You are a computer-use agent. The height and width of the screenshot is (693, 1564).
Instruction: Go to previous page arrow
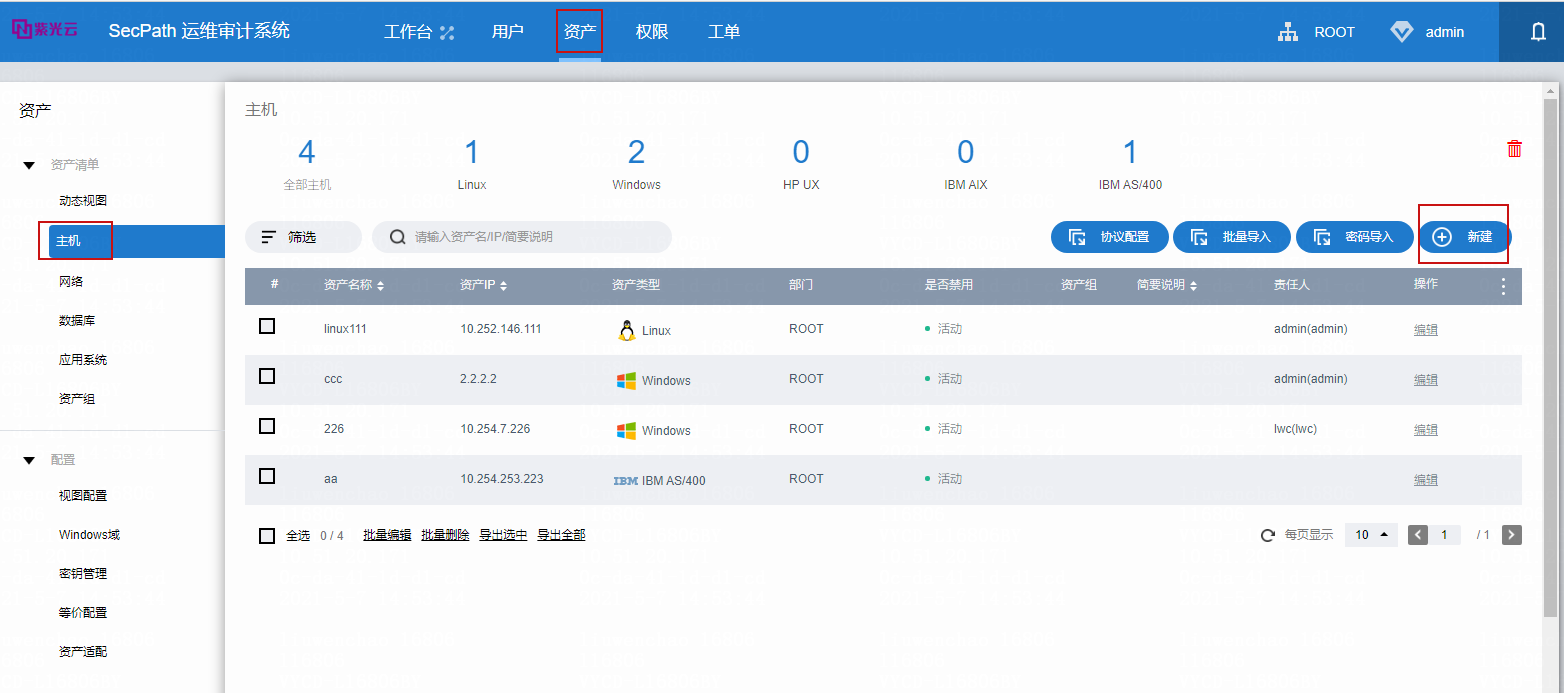pos(1418,535)
